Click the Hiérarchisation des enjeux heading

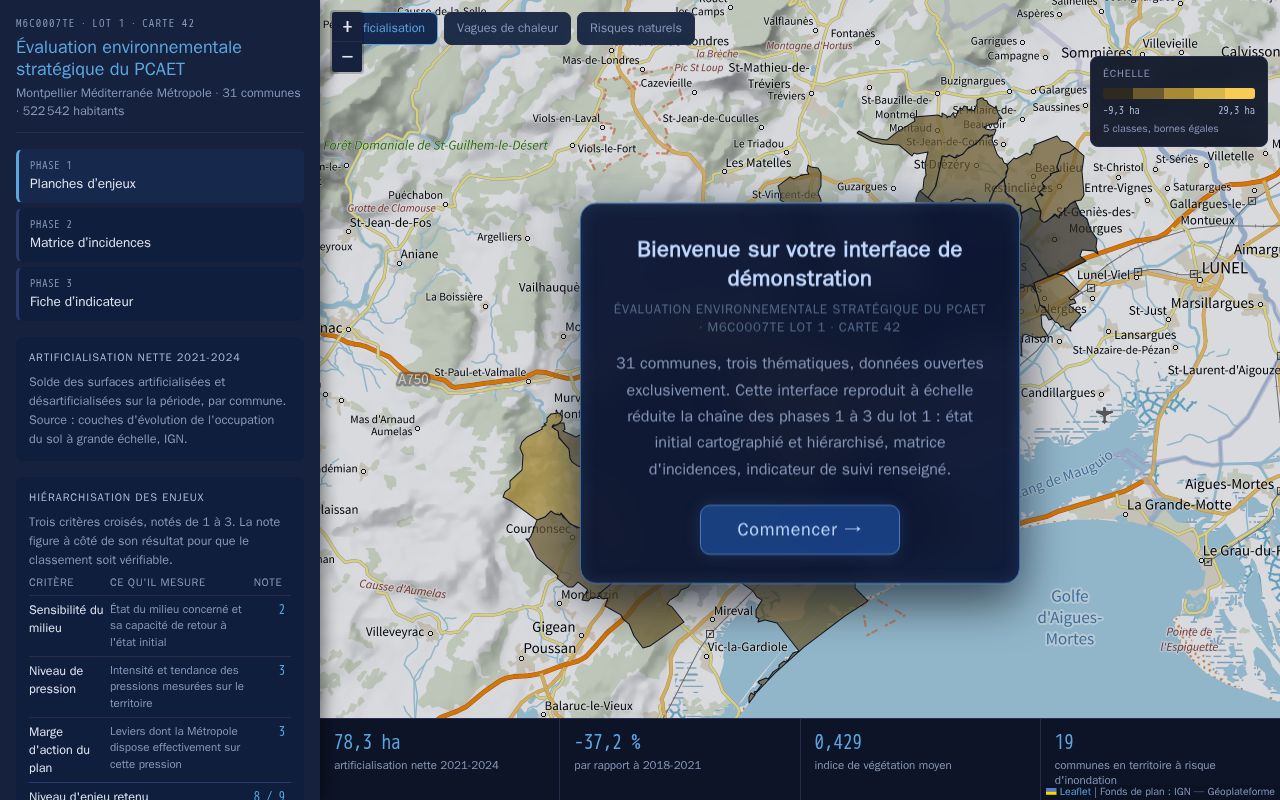(116, 498)
